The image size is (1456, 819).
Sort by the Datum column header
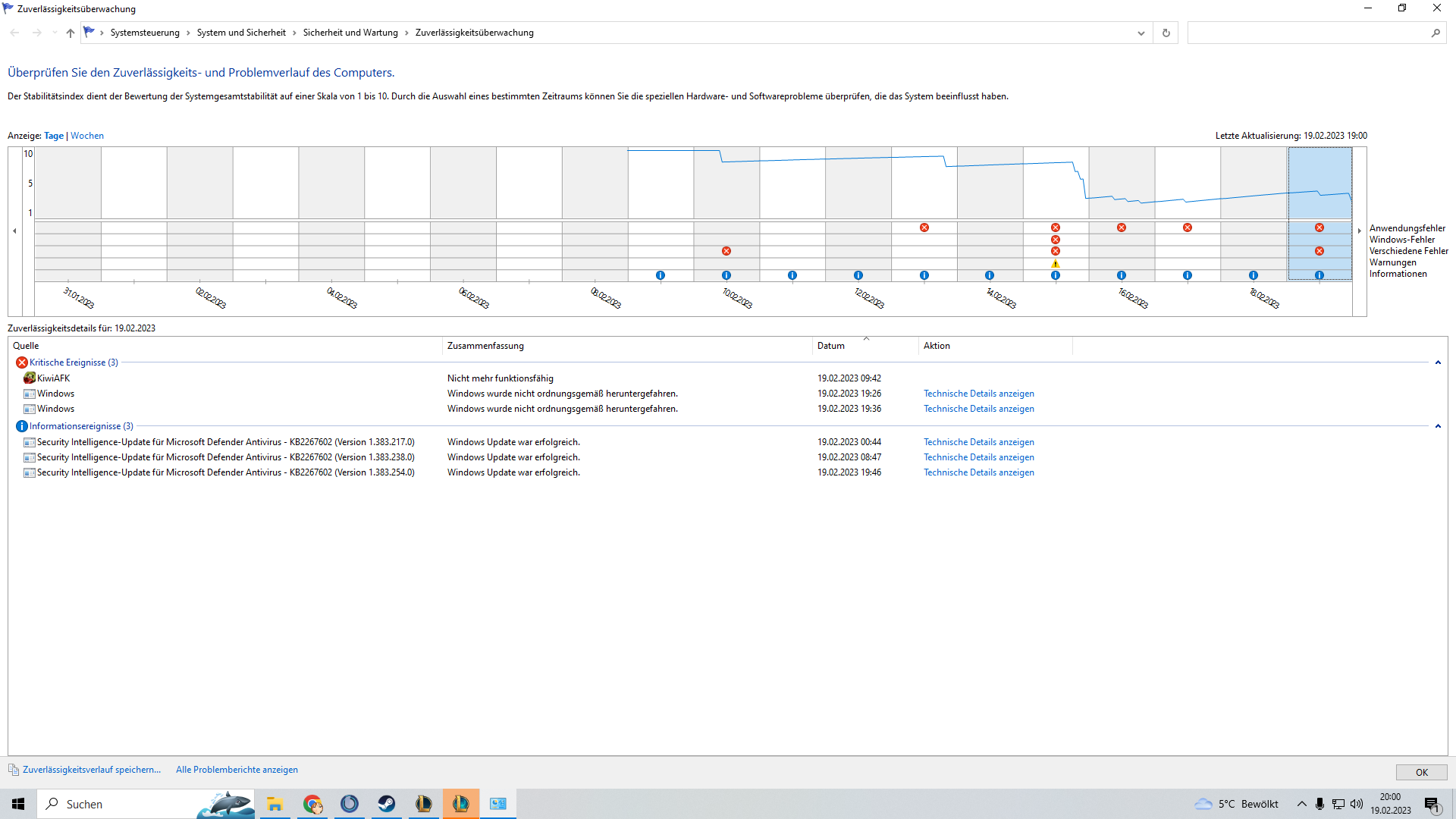pos(830,346)
